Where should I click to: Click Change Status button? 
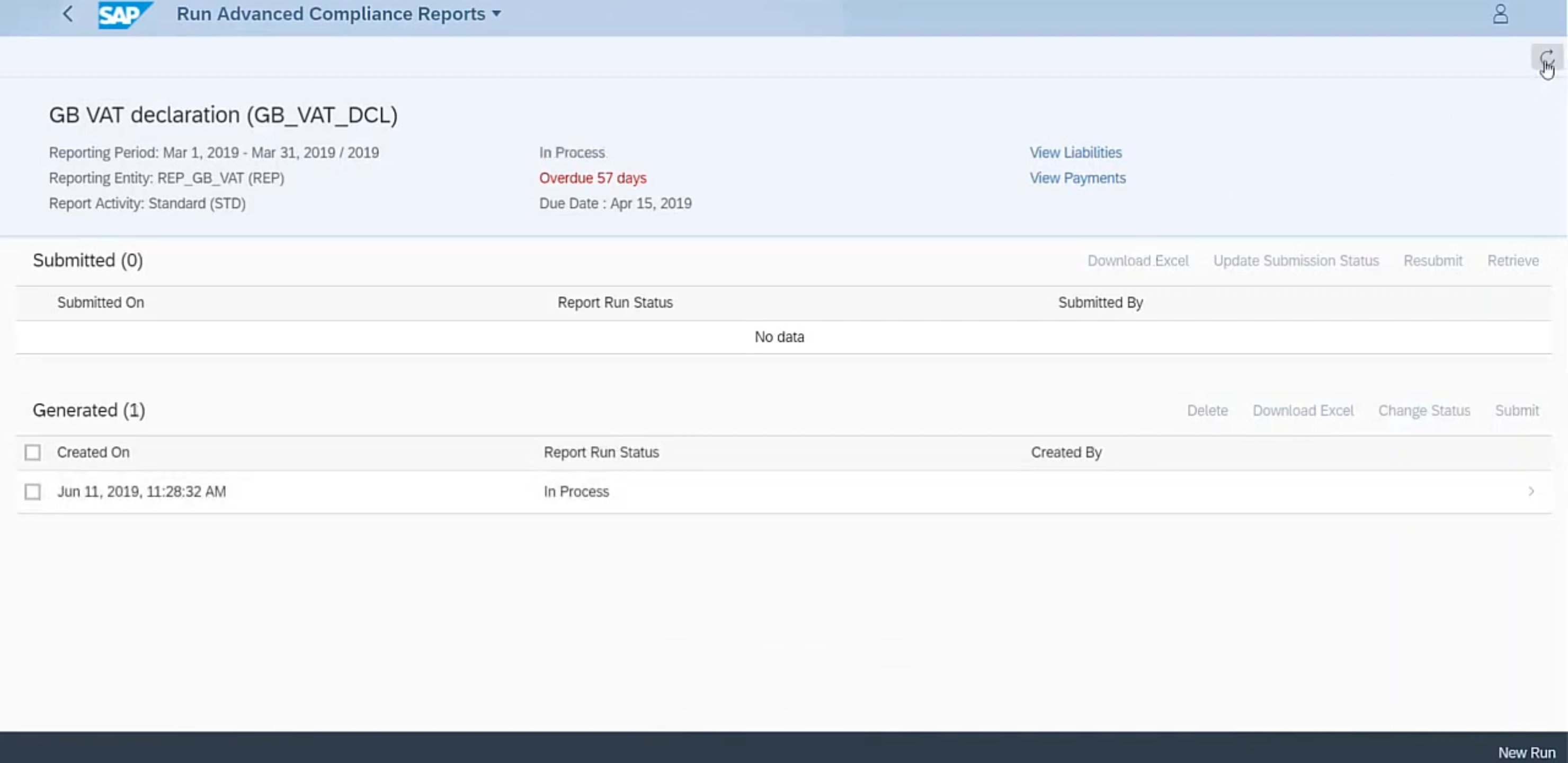pos(1424,411)
